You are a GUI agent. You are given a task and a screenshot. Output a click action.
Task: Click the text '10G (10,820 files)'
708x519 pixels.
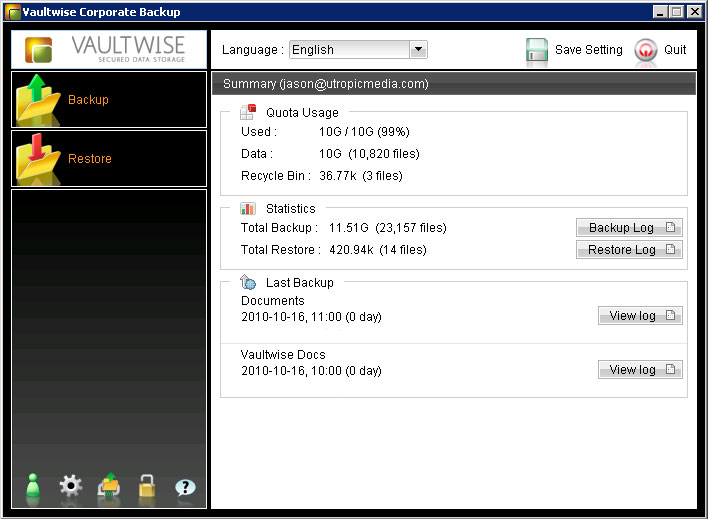tap(369, 154)
